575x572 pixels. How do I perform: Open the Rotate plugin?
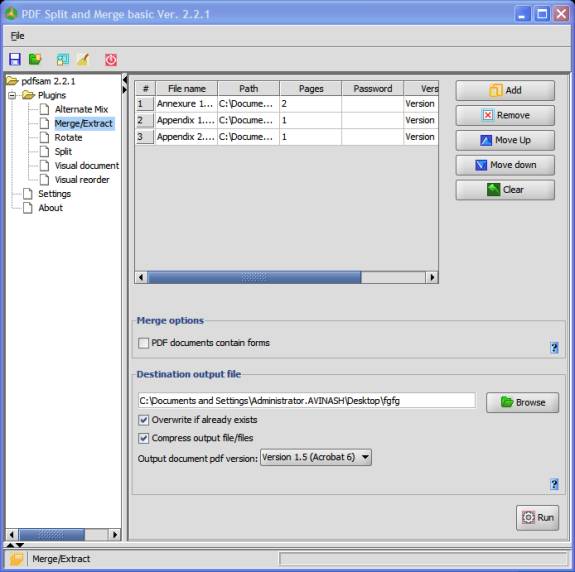68,138
